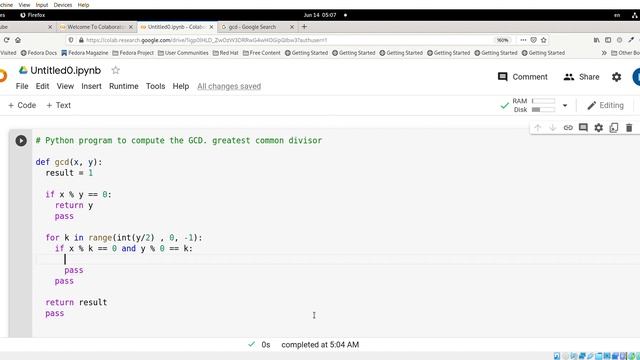640x360 pixels.
Task: Open the Edit menu in Colab
Action: click(42, 86)
